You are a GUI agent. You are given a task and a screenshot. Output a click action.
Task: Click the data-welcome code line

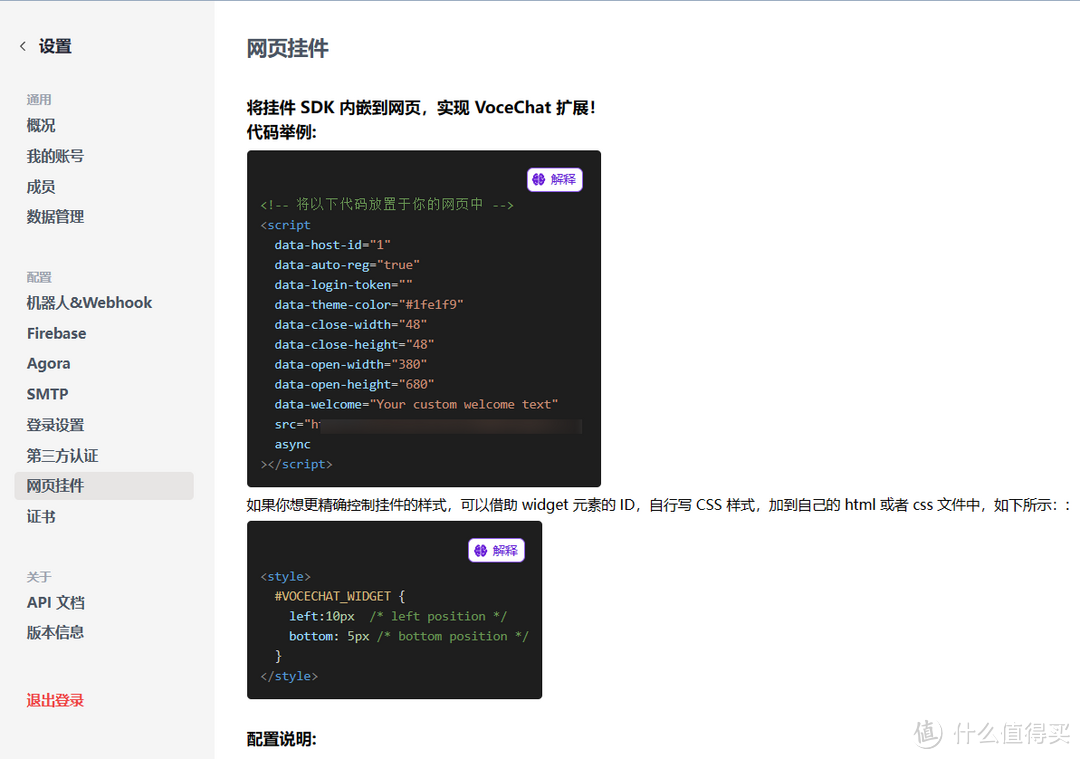tap(416, 404)
